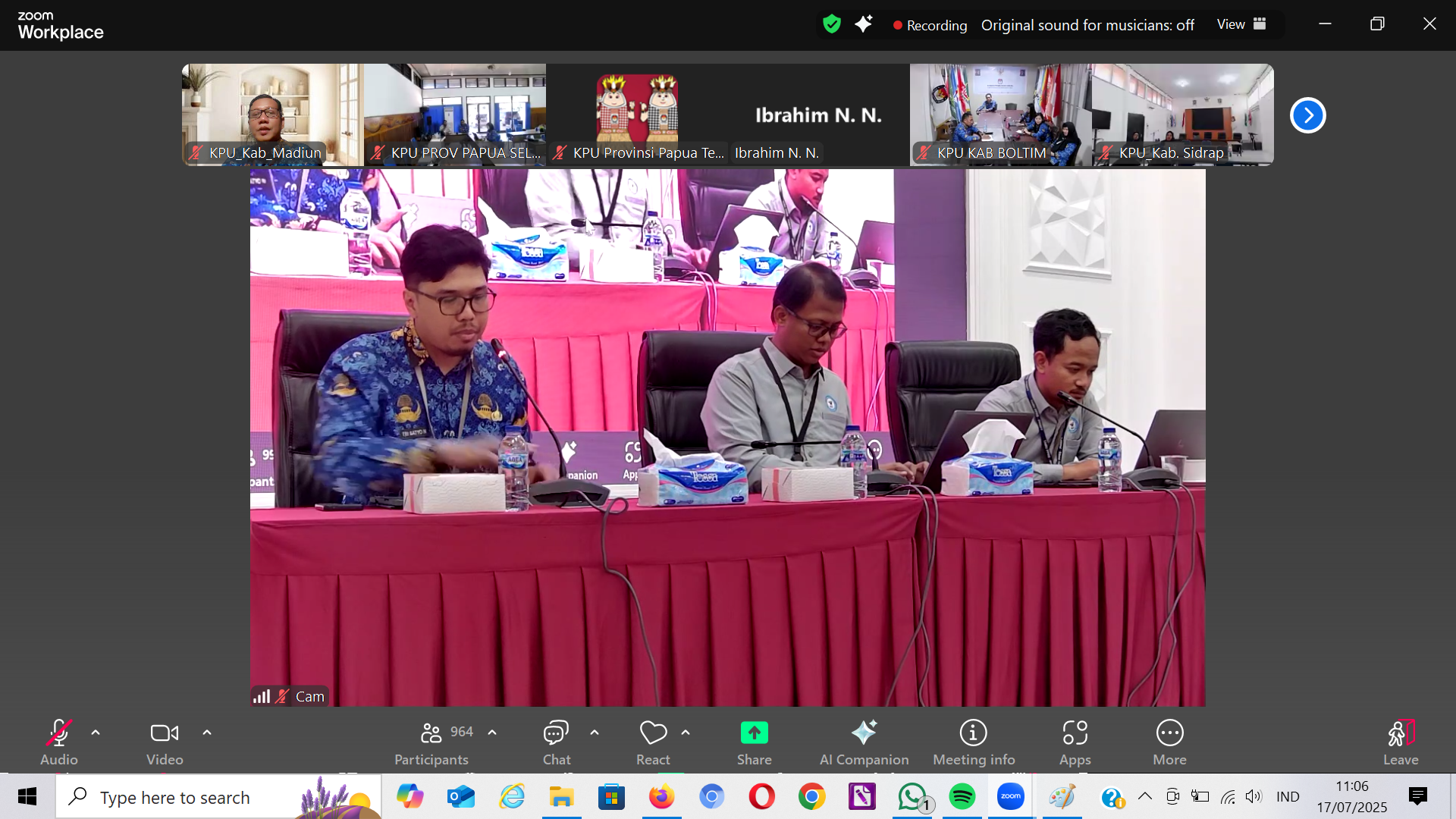Toggle Original sound for musicians

tap(1087, 25)
